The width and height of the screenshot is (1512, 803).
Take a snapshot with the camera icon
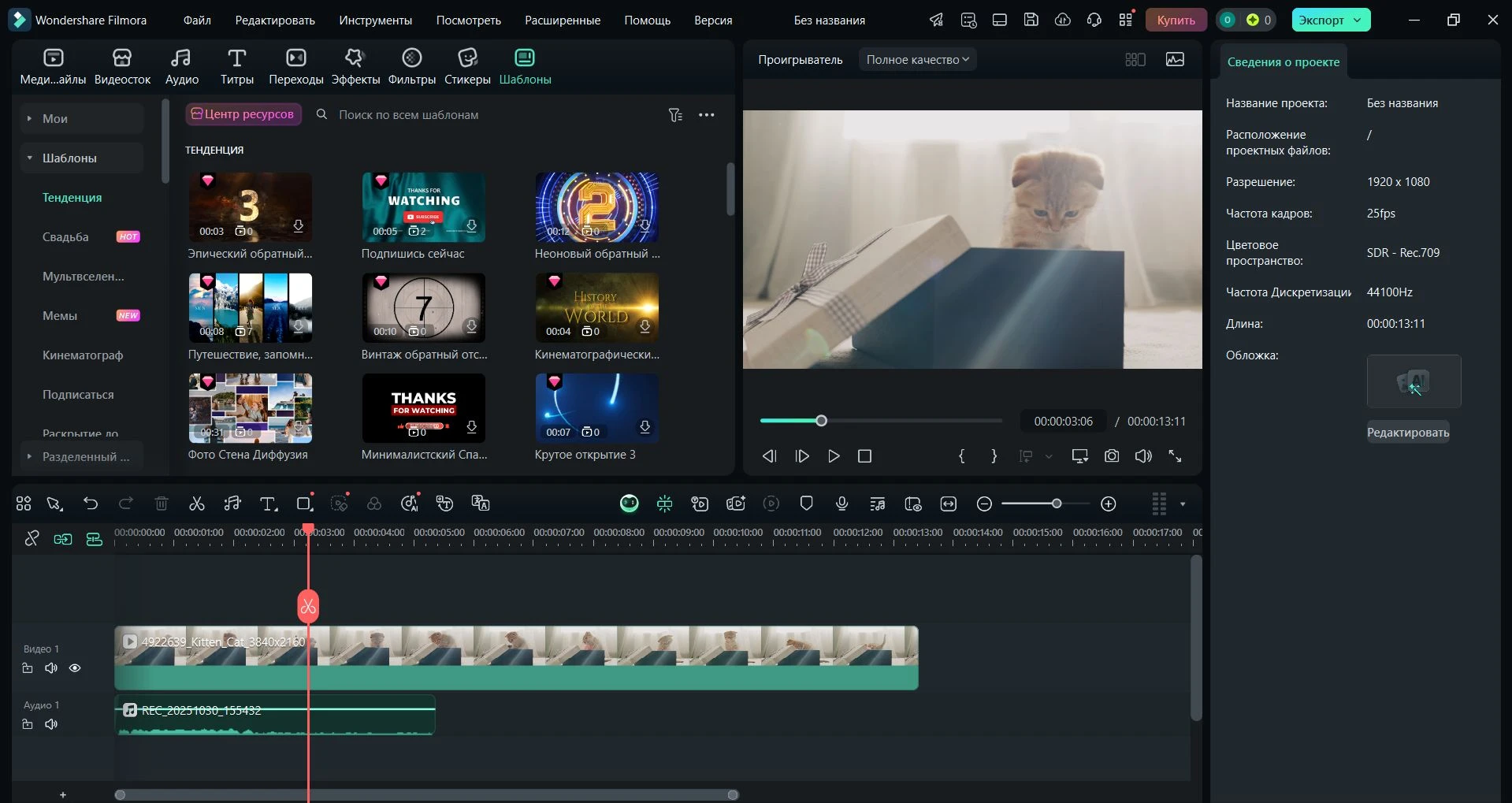click(1111, 456)
